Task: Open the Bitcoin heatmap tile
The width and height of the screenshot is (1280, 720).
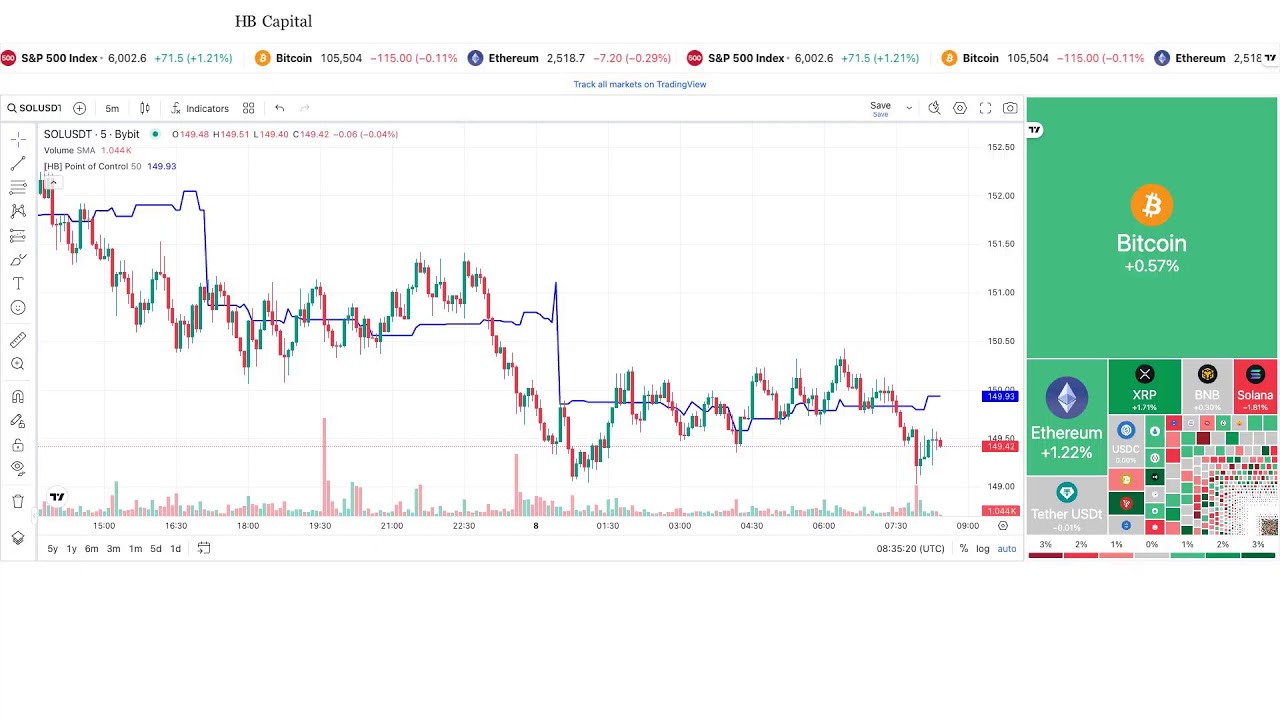Action: [x=1152, y=228]
